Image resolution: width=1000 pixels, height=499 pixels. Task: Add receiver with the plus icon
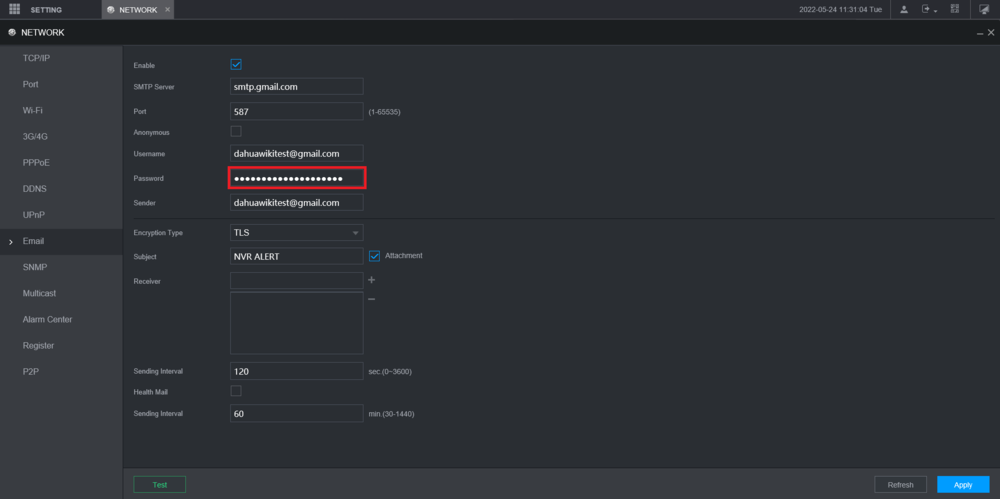[x=371, y=280]
